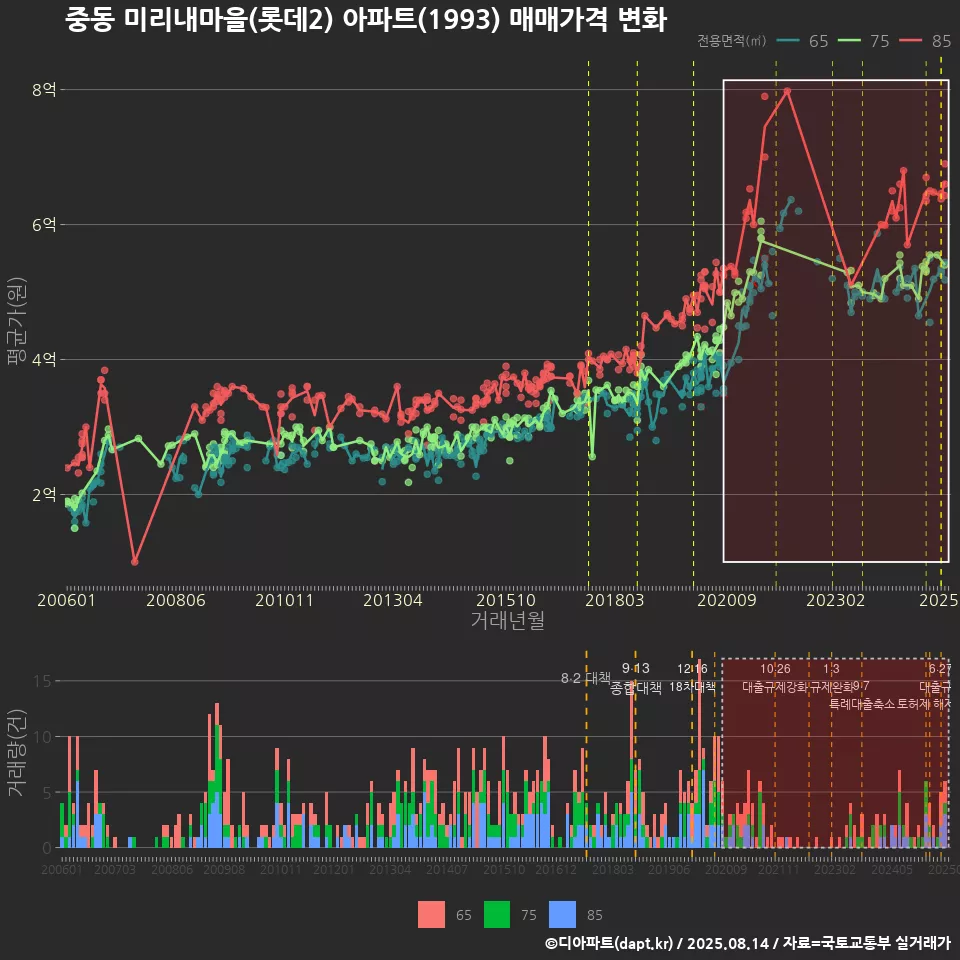Image resolution: width=960 pixels, height=960 pixels.
Task: Click the 10 label on volume axis
Action: click(42, 737)
